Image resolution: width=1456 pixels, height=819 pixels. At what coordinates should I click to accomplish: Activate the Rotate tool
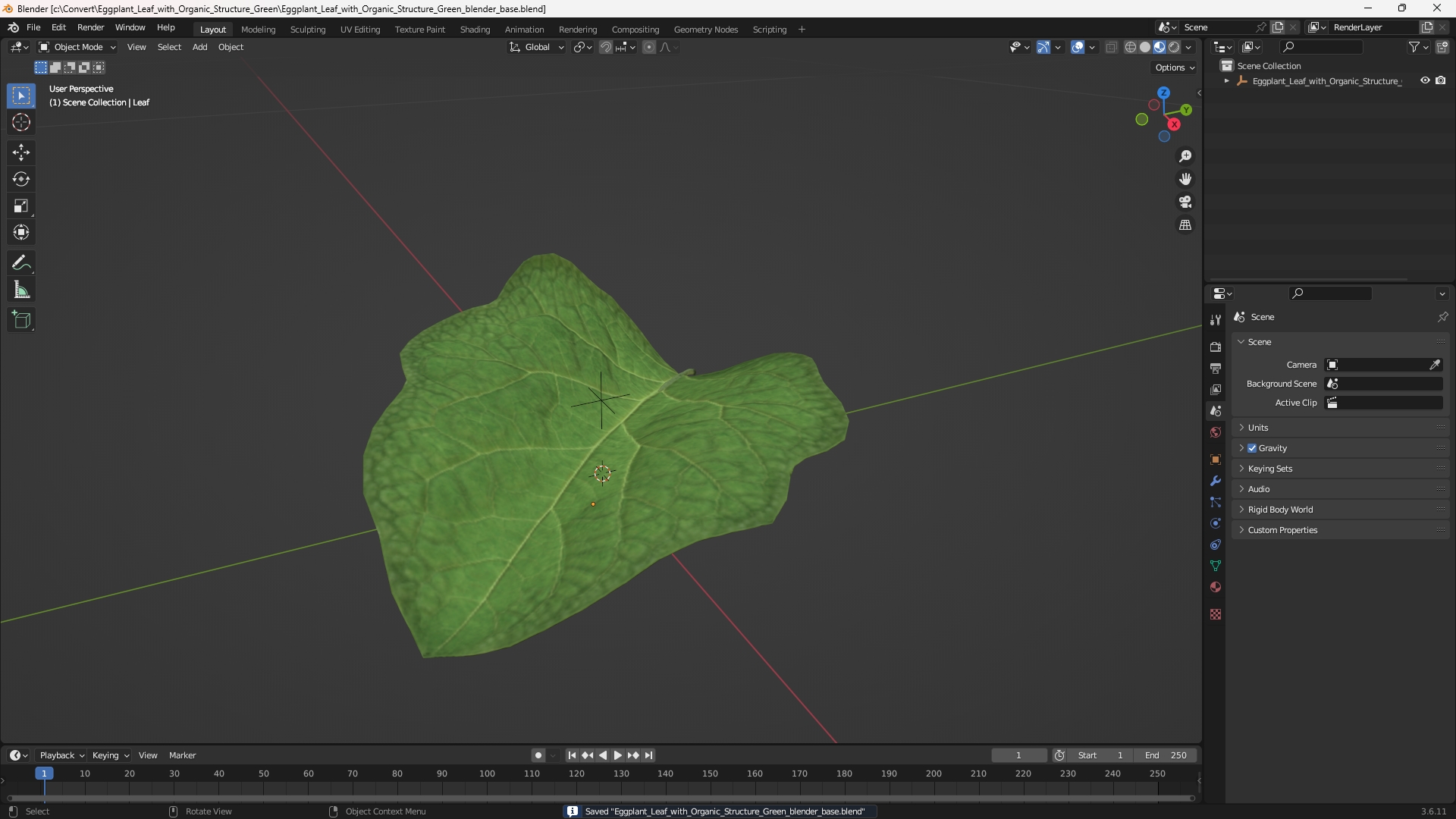point(21,179)
